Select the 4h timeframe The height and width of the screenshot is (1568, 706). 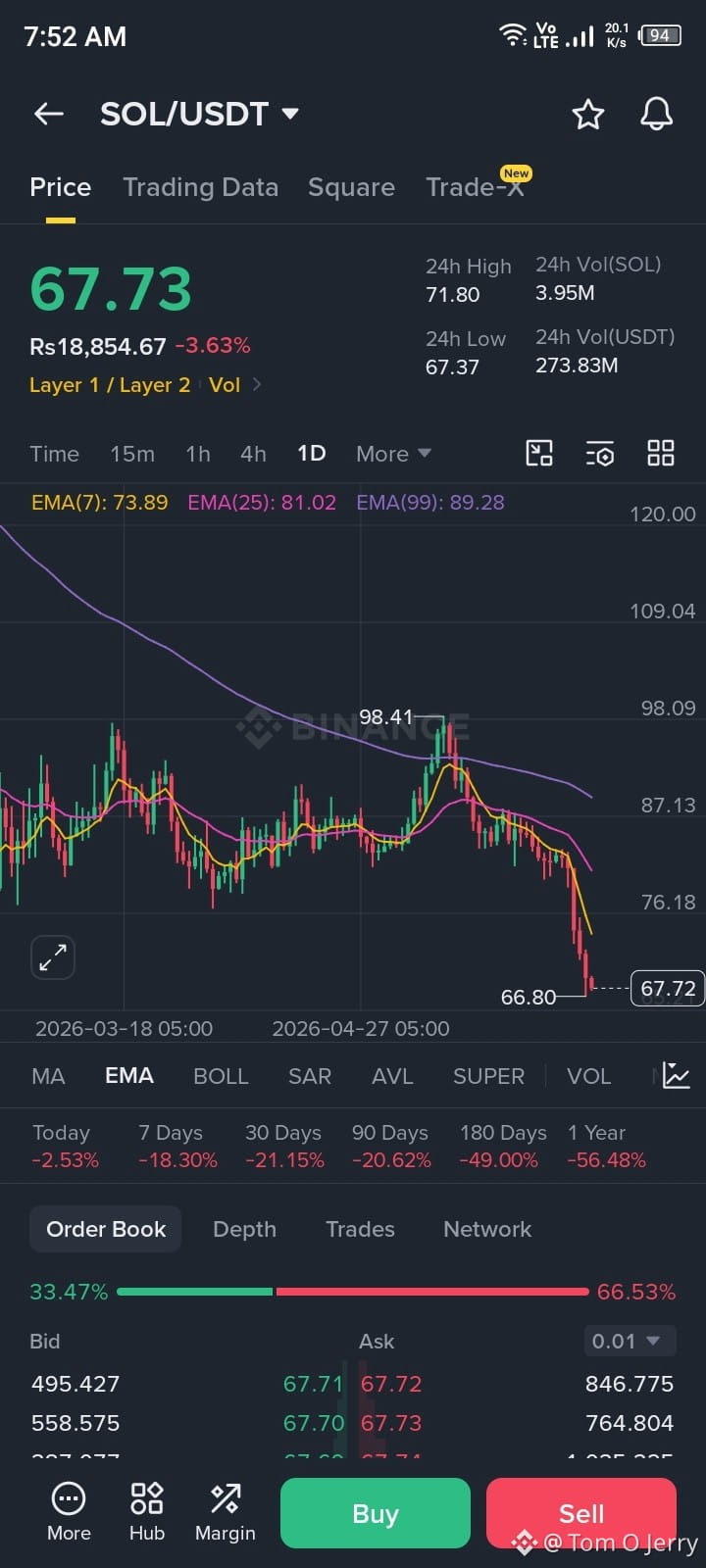coord(253,454)
